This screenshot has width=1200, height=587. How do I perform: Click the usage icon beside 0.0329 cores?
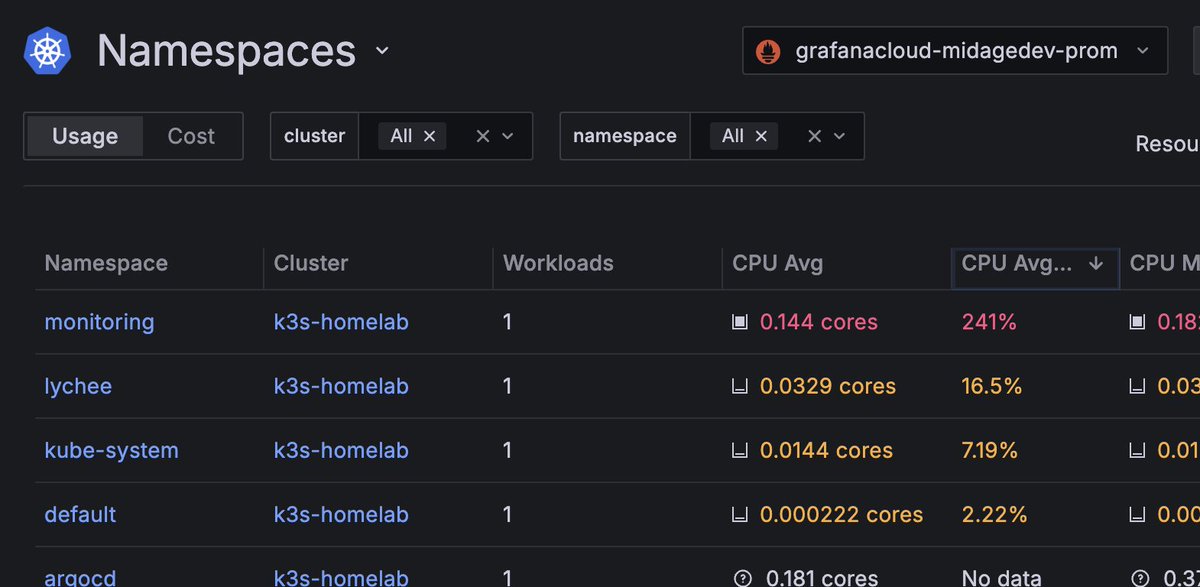pyautogui.click(x=740, y=386)
